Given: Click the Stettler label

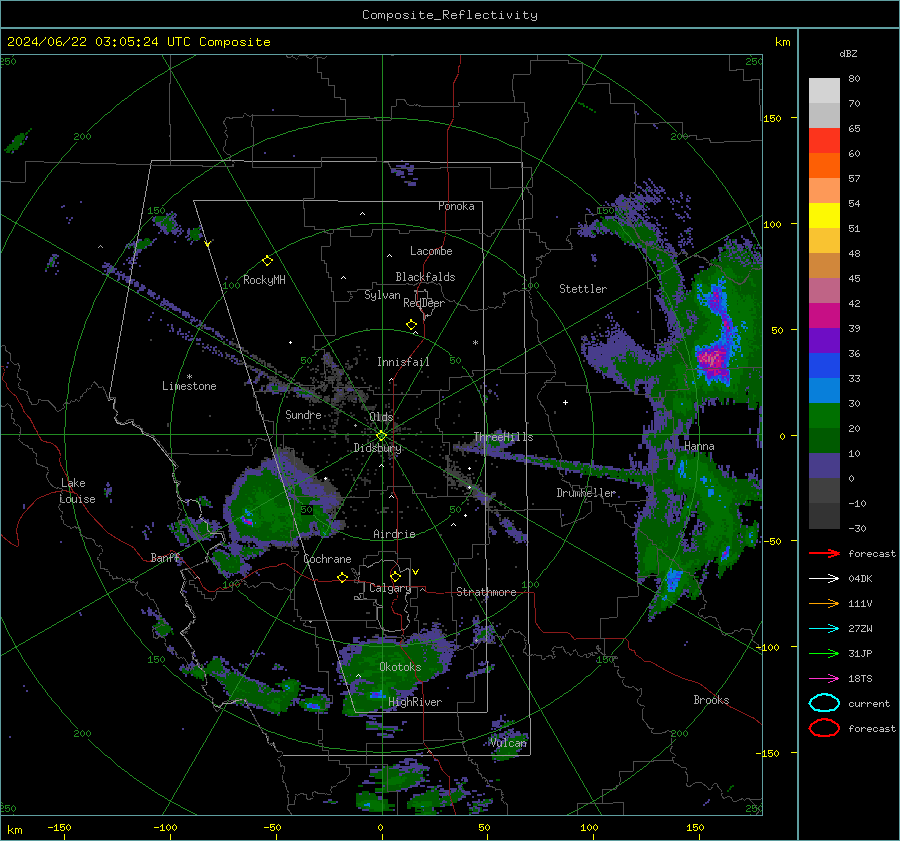Looking at the screenshot, I should click(x=583, y=289).
